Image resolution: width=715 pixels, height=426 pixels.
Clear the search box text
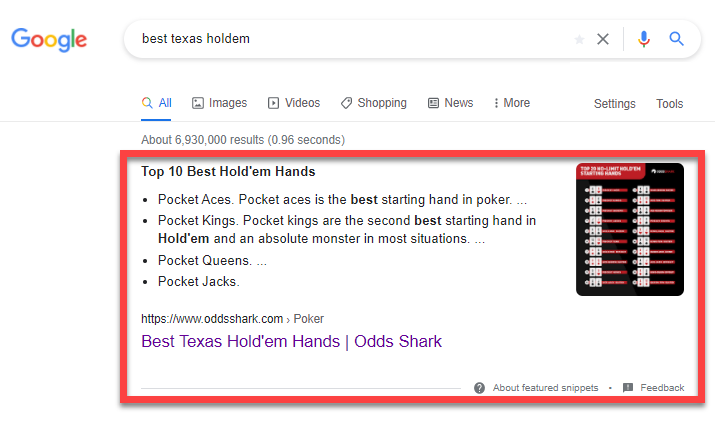pos(603,39)
